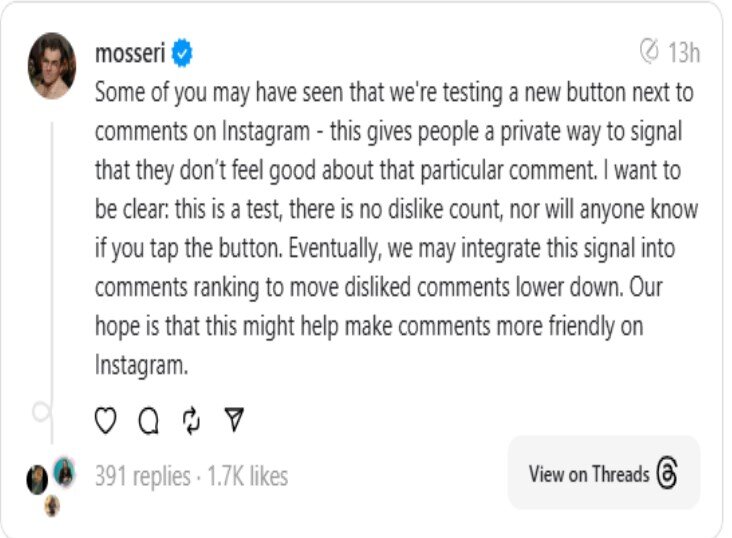Click the word "Instagram." ending the post
This screenshot has width=732, height=538.
tap(141, 365)
